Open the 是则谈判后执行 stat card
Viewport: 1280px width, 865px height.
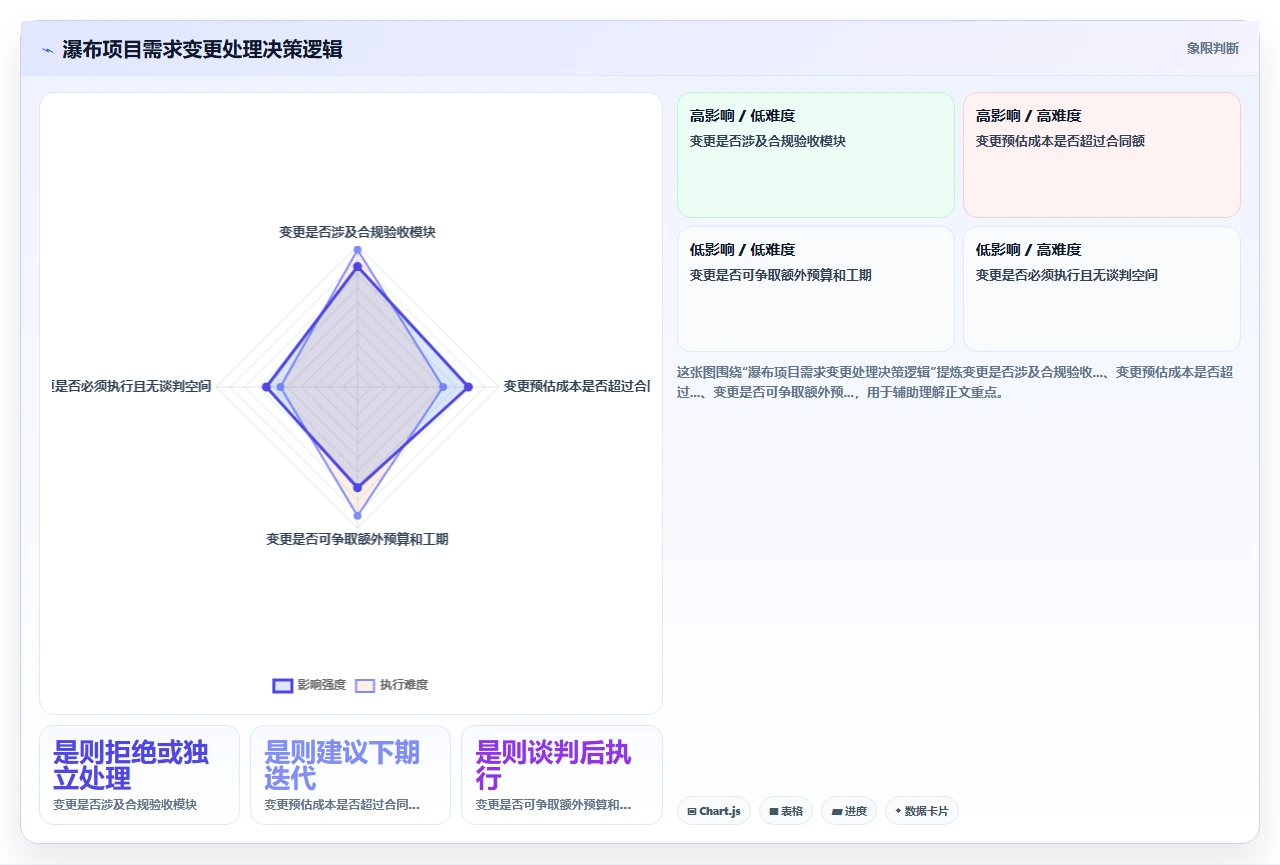click(562, 775)
